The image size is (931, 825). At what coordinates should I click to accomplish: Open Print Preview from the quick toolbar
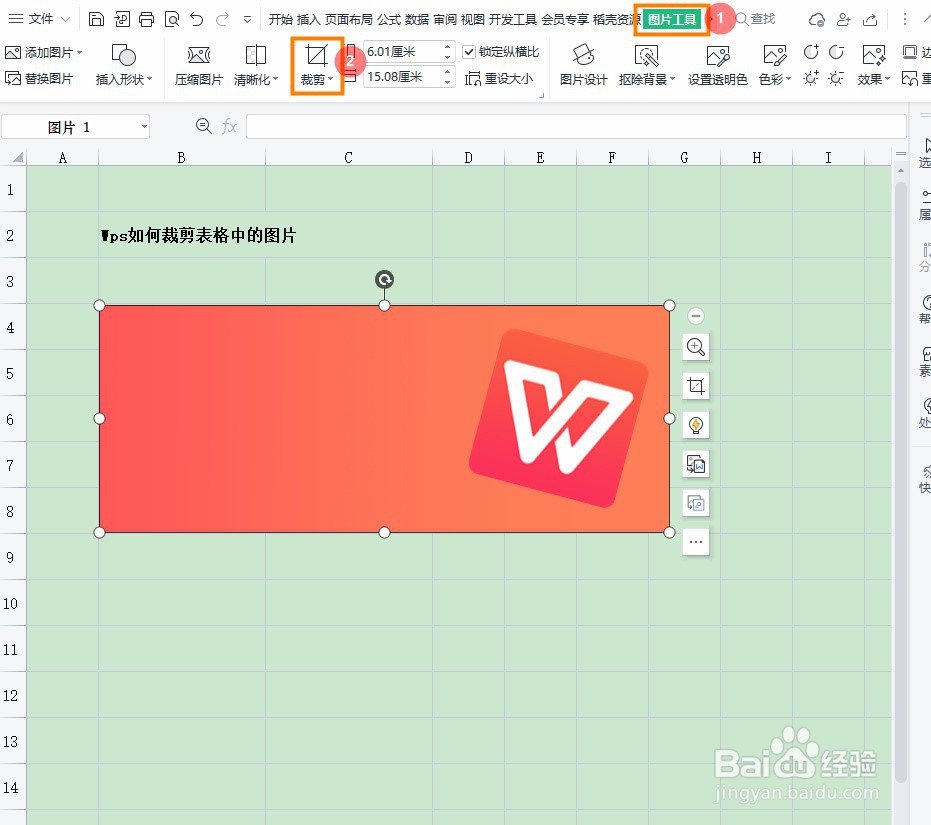(172, 19)
